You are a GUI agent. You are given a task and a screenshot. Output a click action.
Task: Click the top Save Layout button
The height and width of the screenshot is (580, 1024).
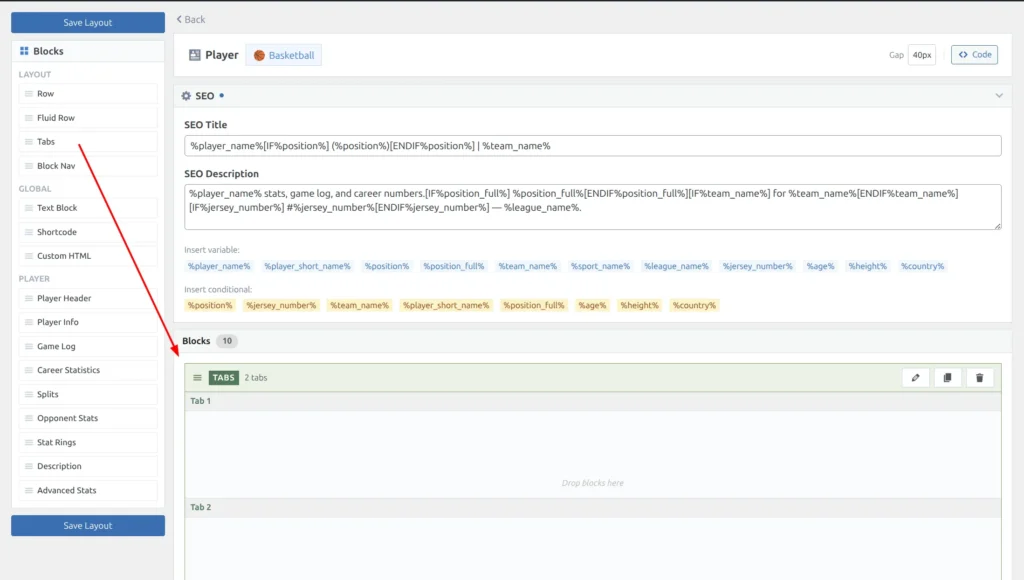(x=88, y=22)
